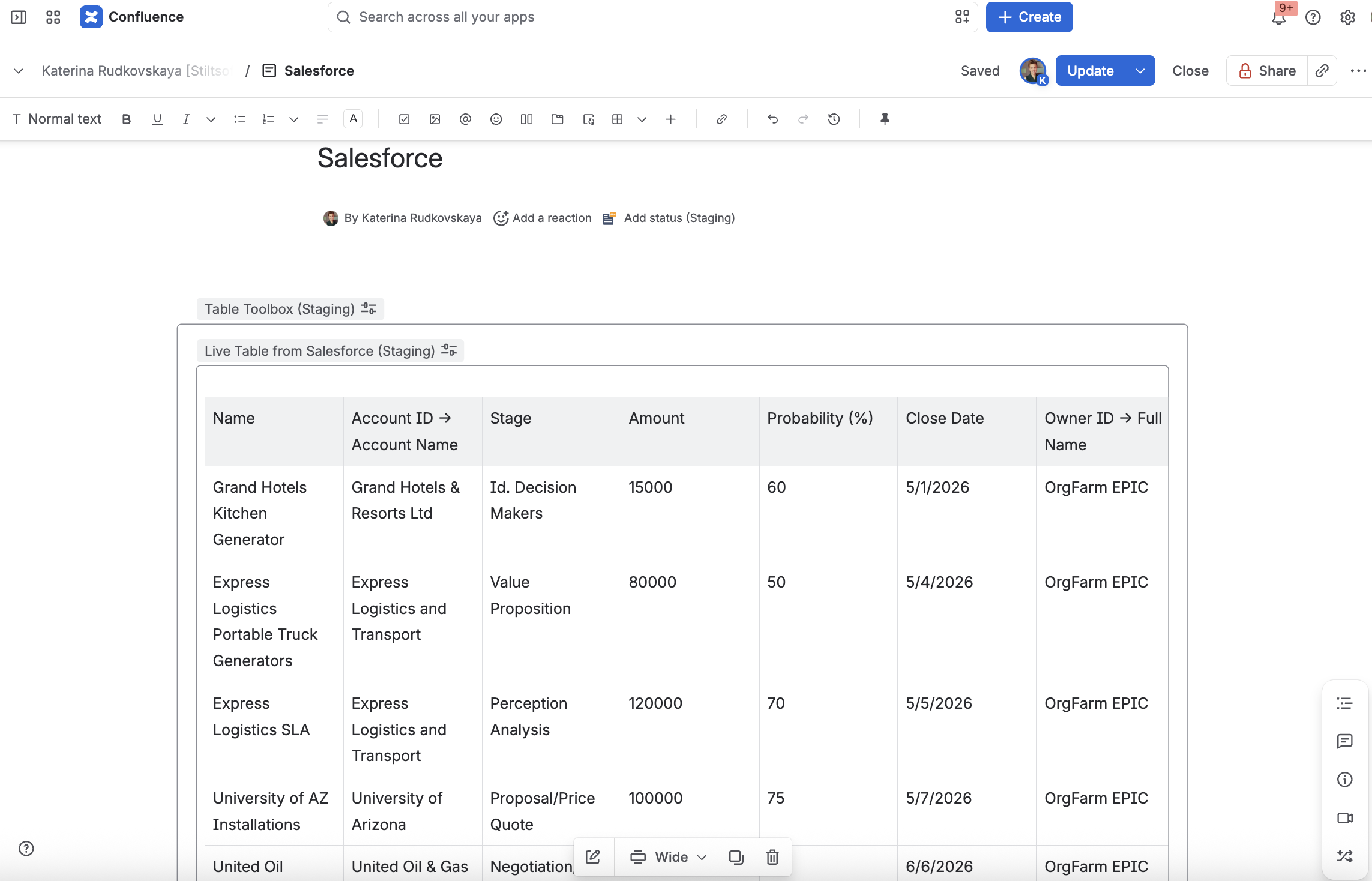Viewport: 1372px width, 881px height.
Task: Open Confluence settings gear
Action: click(1347, 17)
